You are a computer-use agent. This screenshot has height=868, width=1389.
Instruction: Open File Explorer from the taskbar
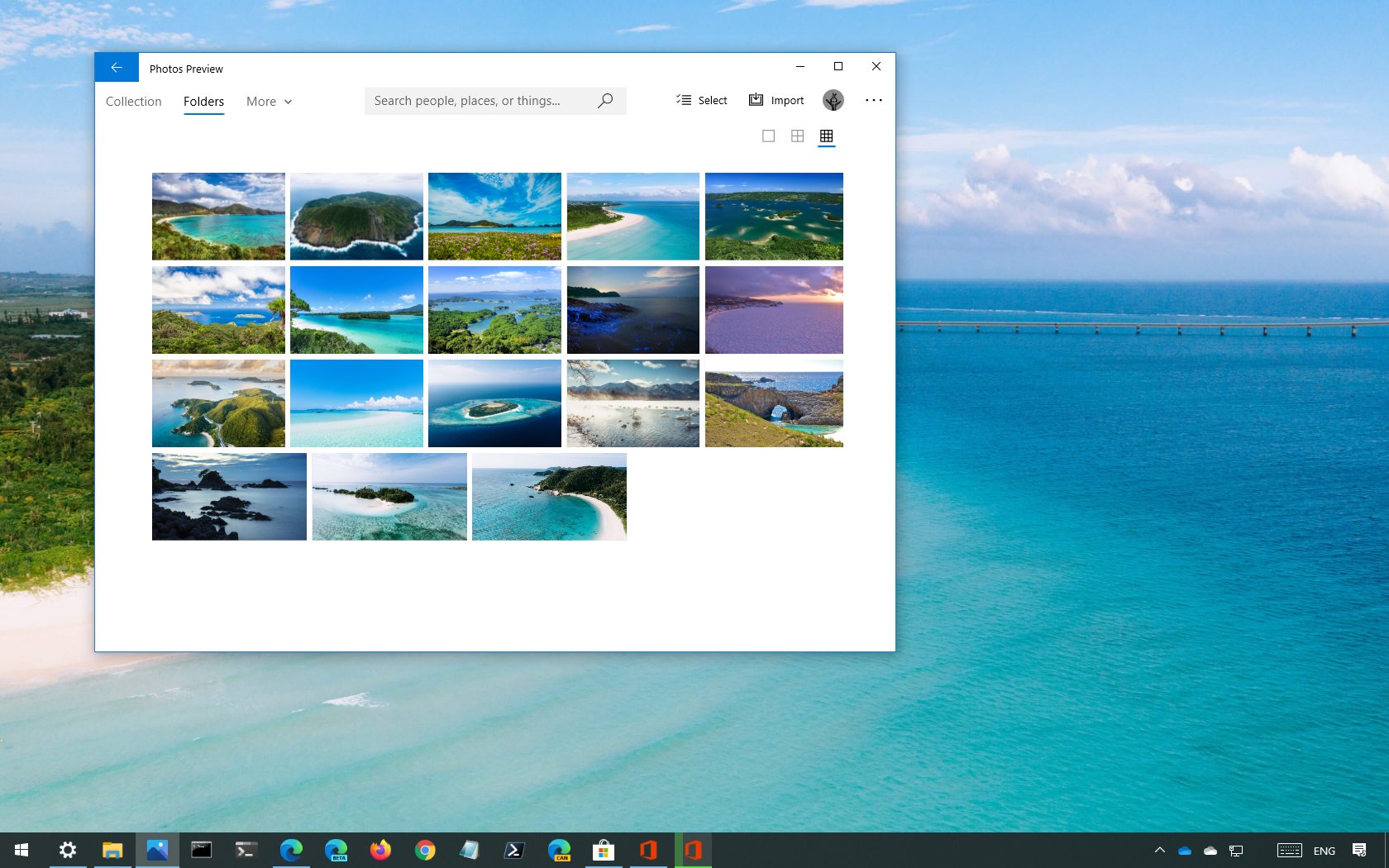[x=112, y=850]
